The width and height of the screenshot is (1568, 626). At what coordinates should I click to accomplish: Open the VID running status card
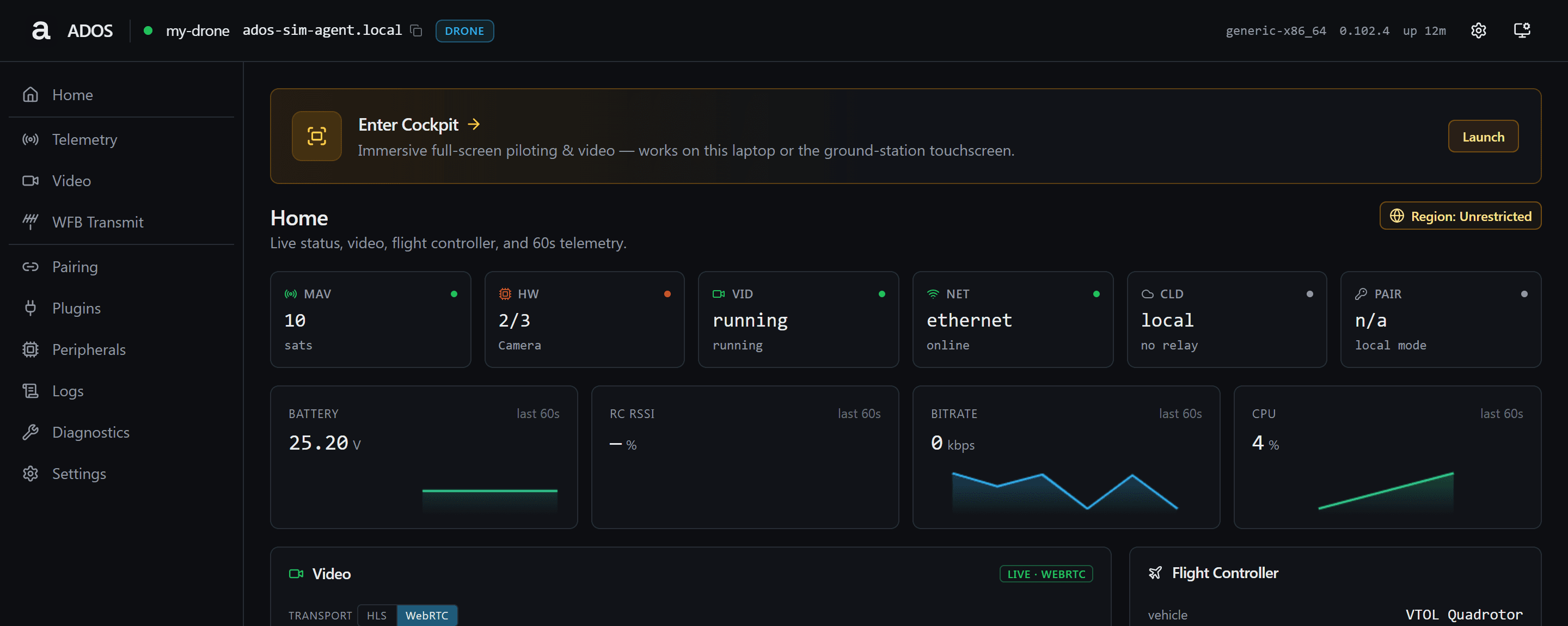pyautogui.click(x=798, y=320)
